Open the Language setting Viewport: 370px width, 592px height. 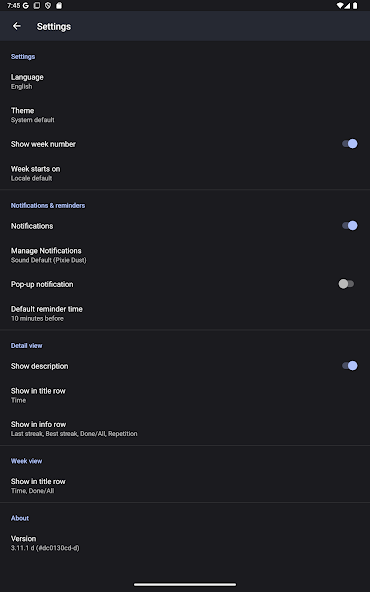tap(185, 82)
